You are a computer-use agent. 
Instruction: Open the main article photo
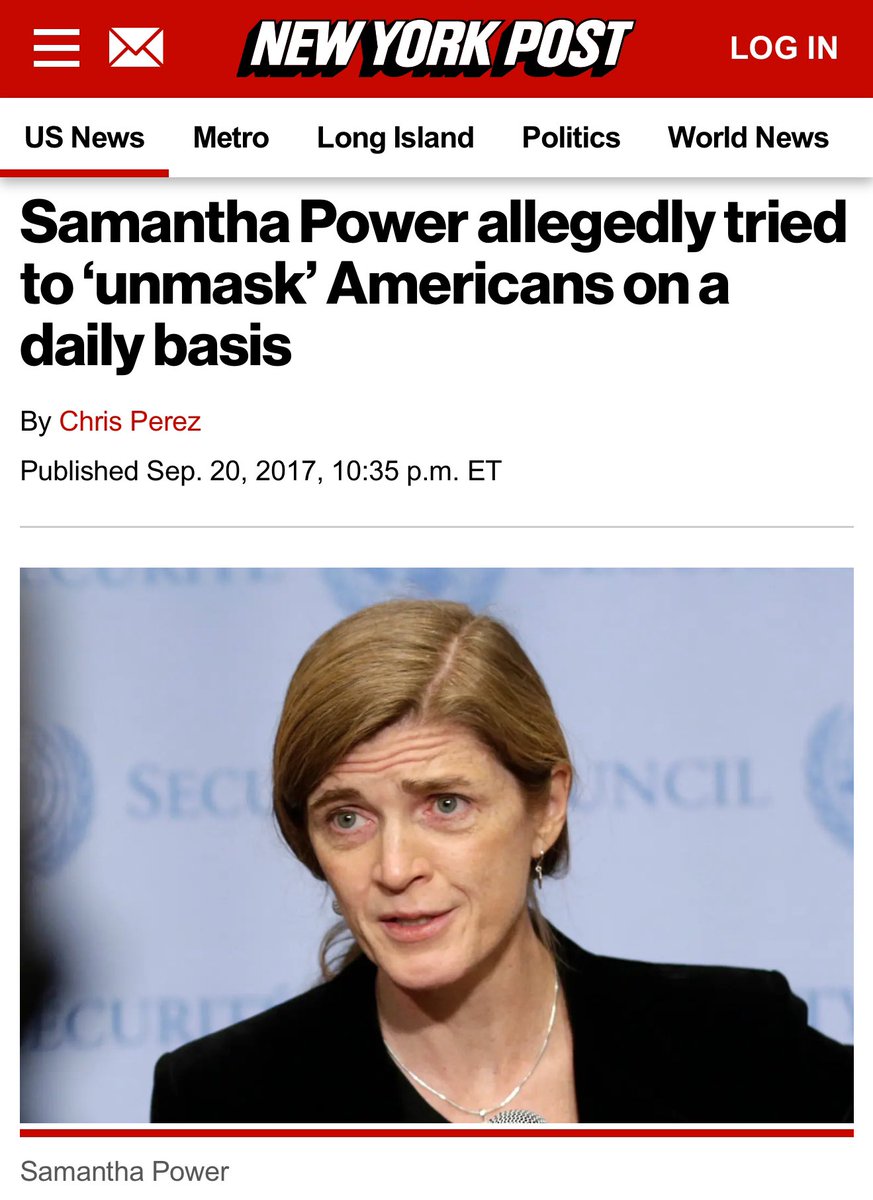(x=437, y=845)
